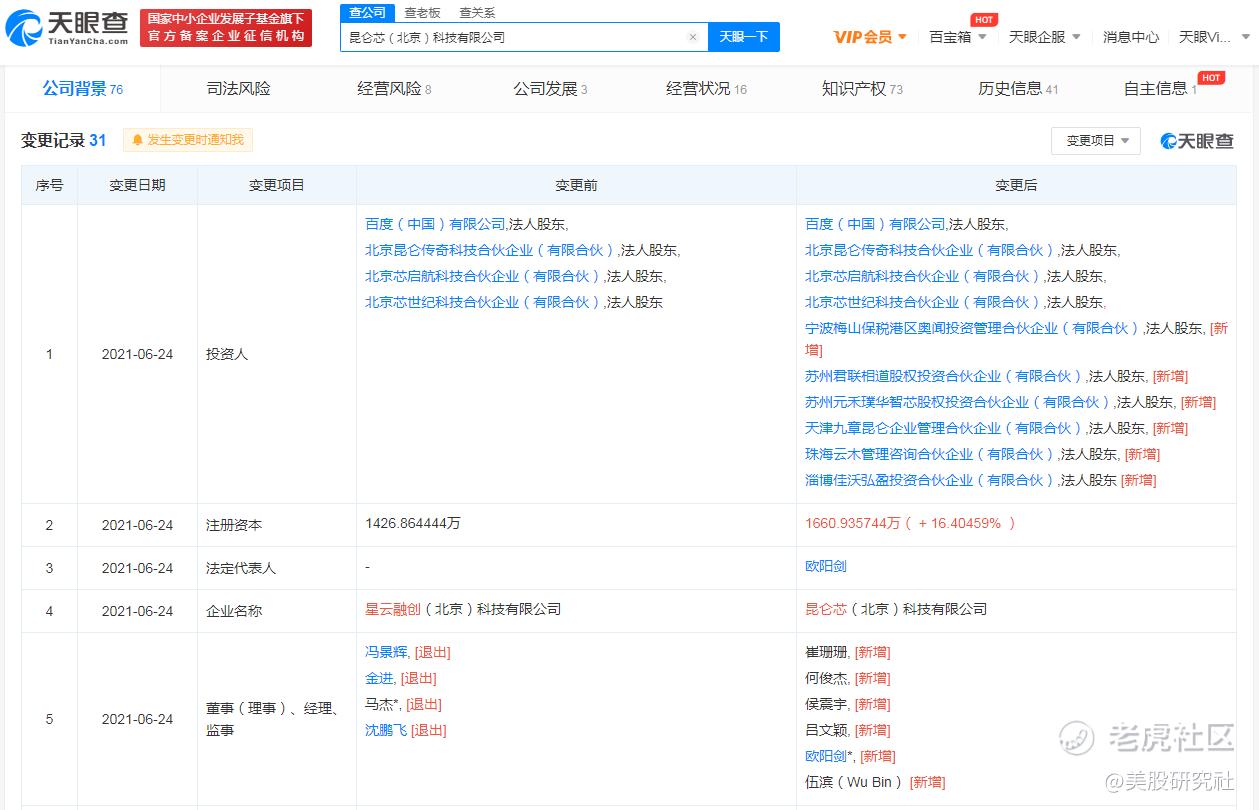Open 百度（中国）有限公司 link in 变更前 column
The image size is (1259, 810).
coord(435,225)
